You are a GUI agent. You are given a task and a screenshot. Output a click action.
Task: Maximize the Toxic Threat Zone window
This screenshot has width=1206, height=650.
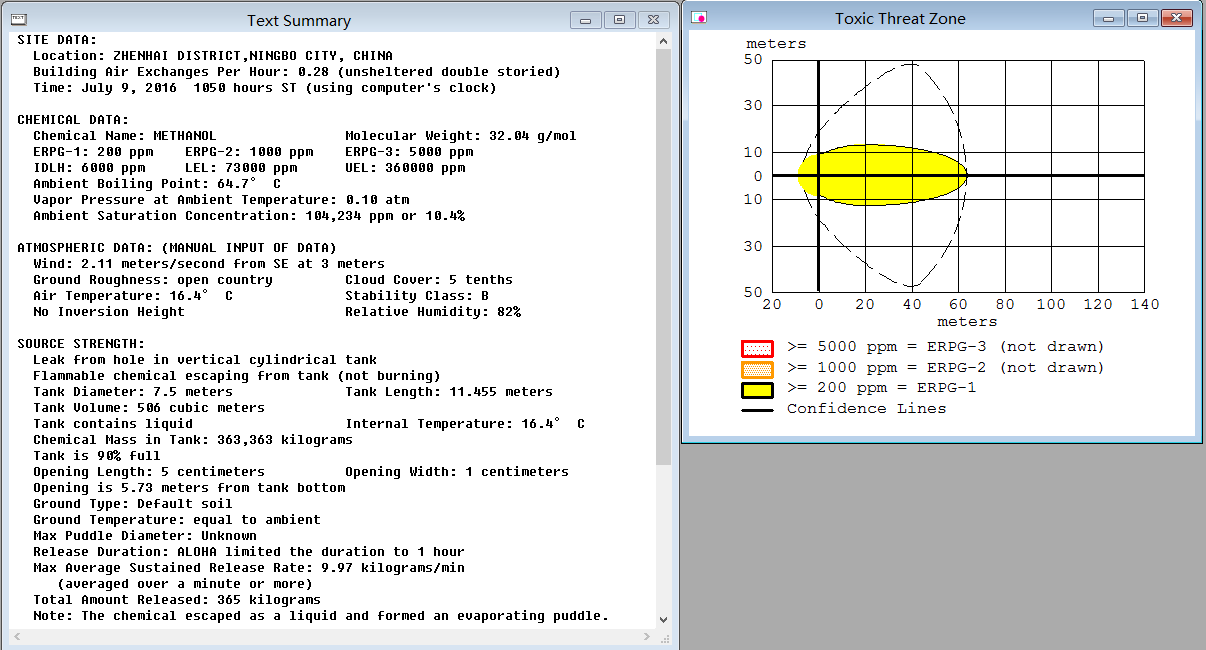[x=1144, y=18]
